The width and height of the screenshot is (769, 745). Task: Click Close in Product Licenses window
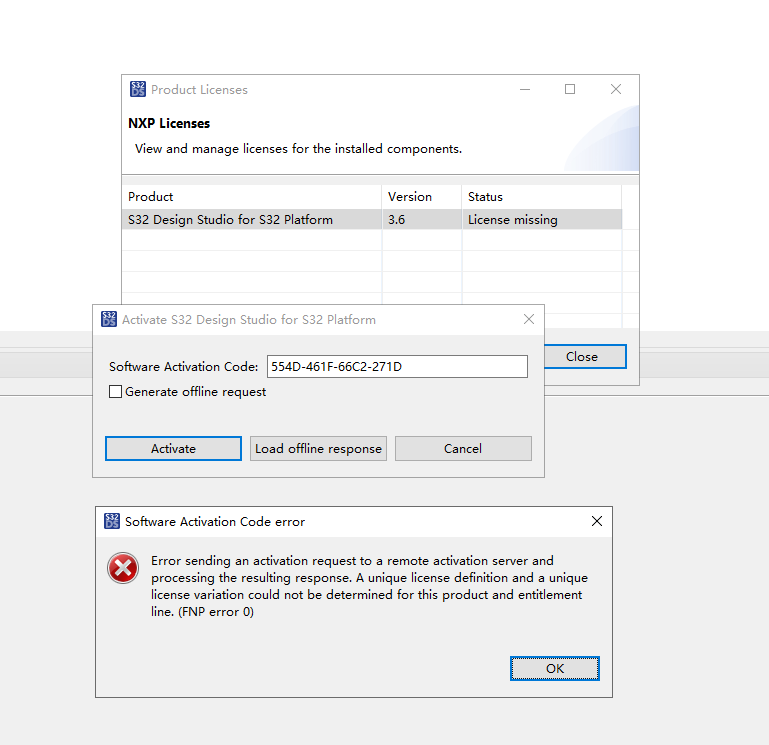582,357
